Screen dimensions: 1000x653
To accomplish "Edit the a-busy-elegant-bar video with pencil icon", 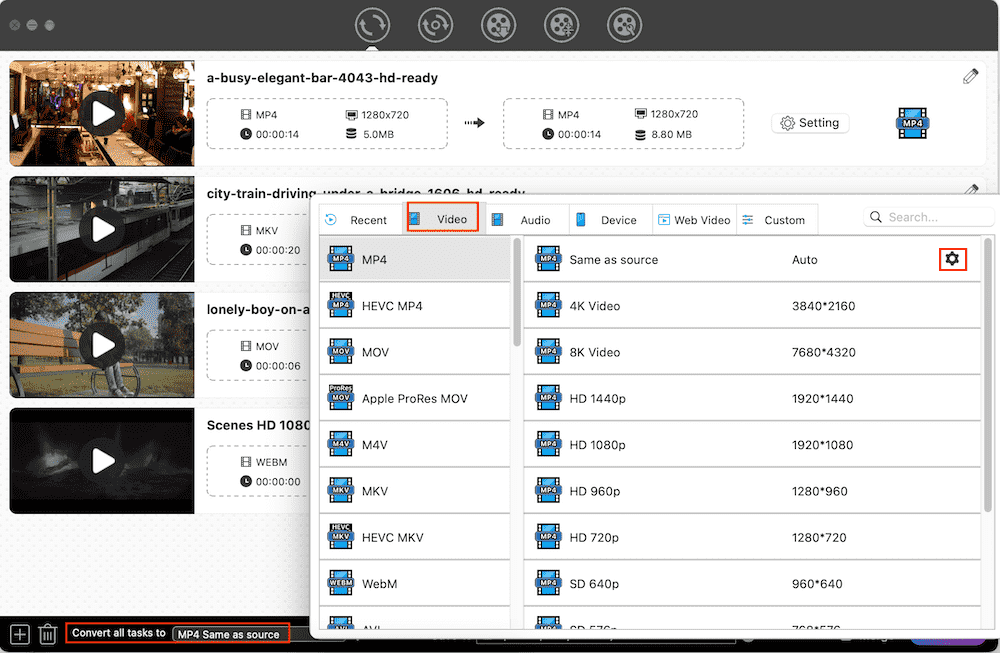I will pos(970,77).
